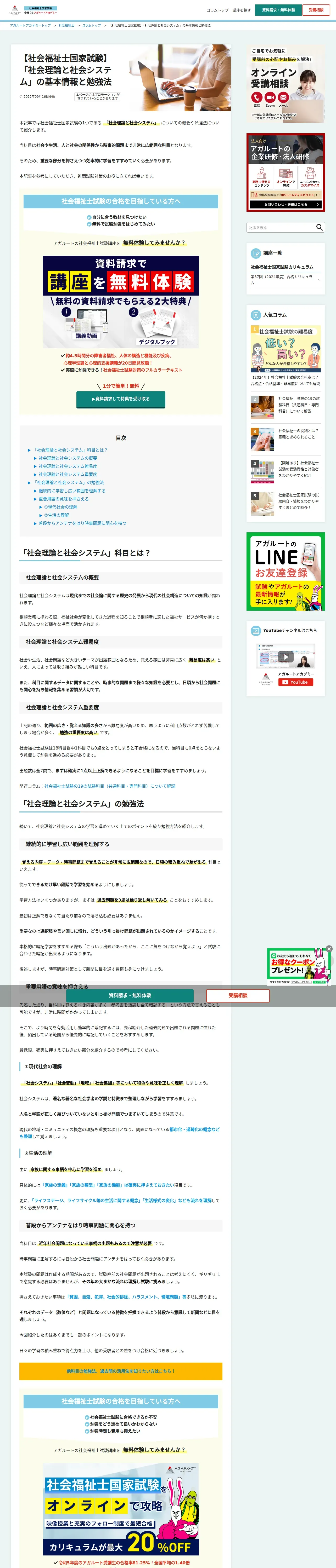Click the telephone consultation icon
This screenshot has width=336, height=1568.
coord(257,97)
